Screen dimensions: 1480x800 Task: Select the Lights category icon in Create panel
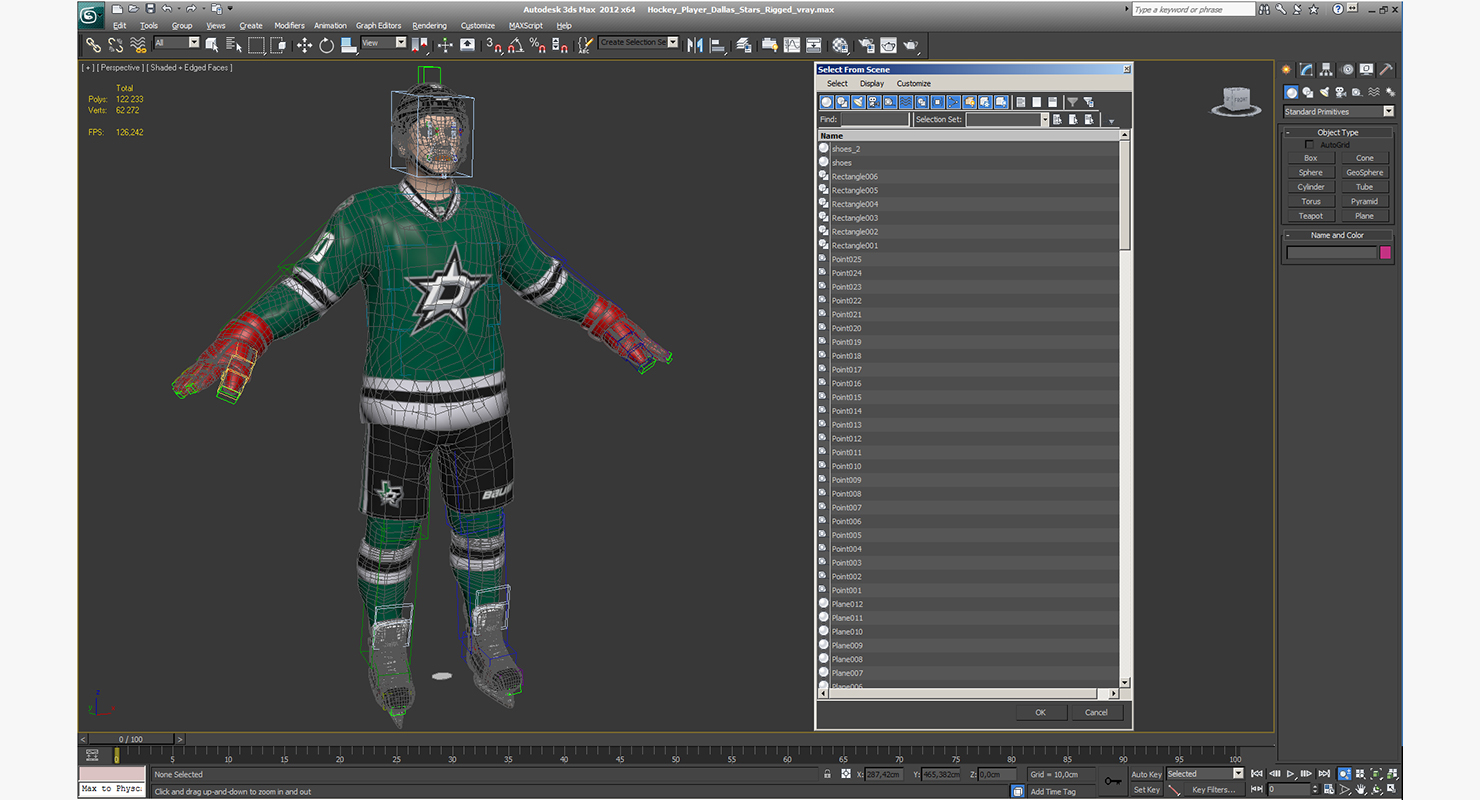(x=1326, y=92)
